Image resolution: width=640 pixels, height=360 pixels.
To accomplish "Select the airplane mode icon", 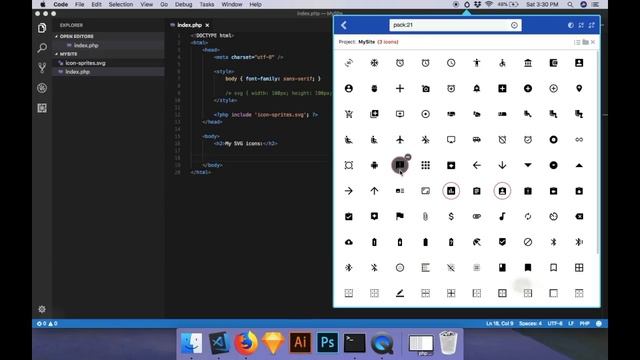I will (400, 140).
